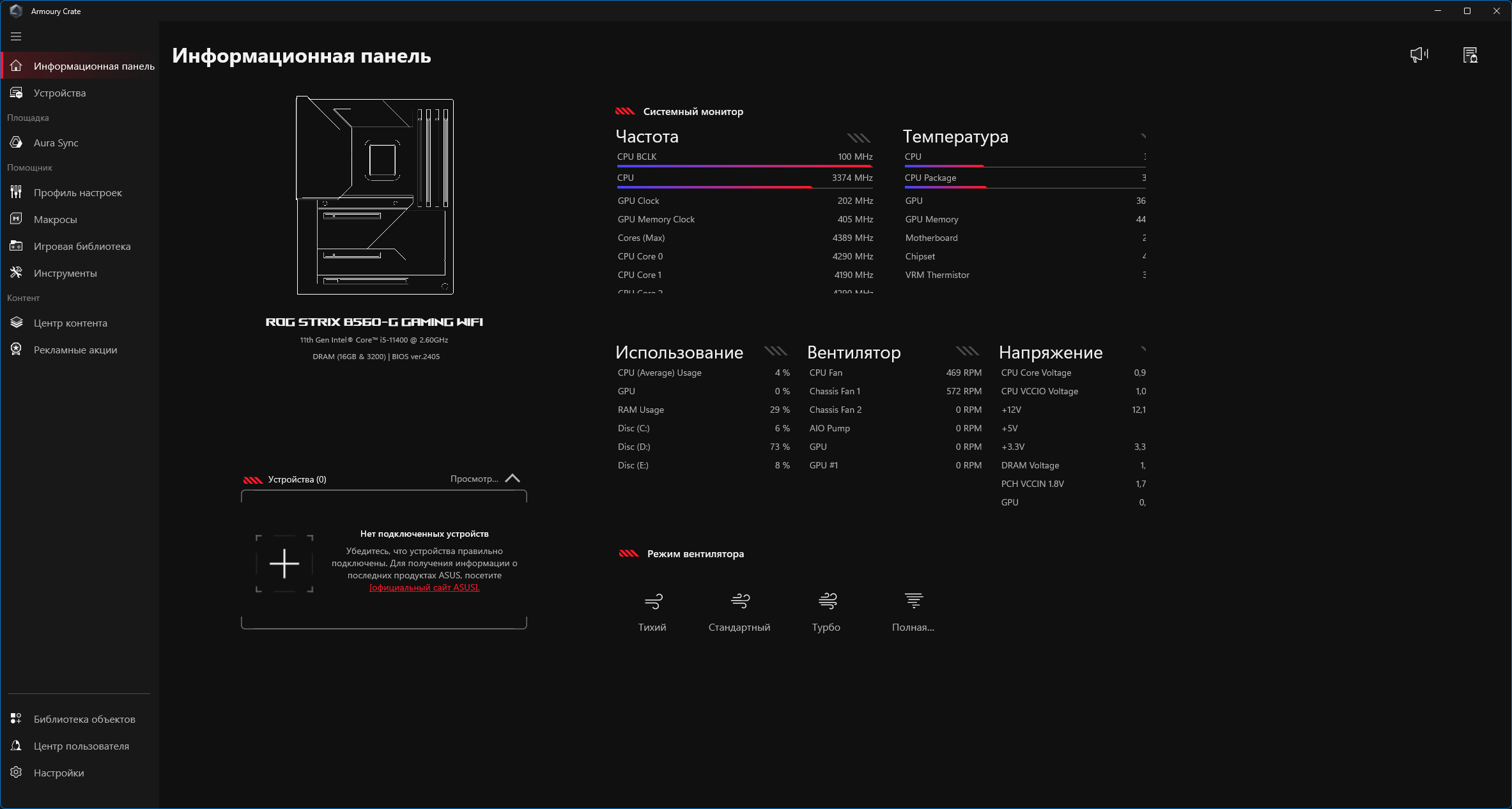Click the Armoury Crate logo icon
Screen dimensions: 1512x809
[16, 11]
